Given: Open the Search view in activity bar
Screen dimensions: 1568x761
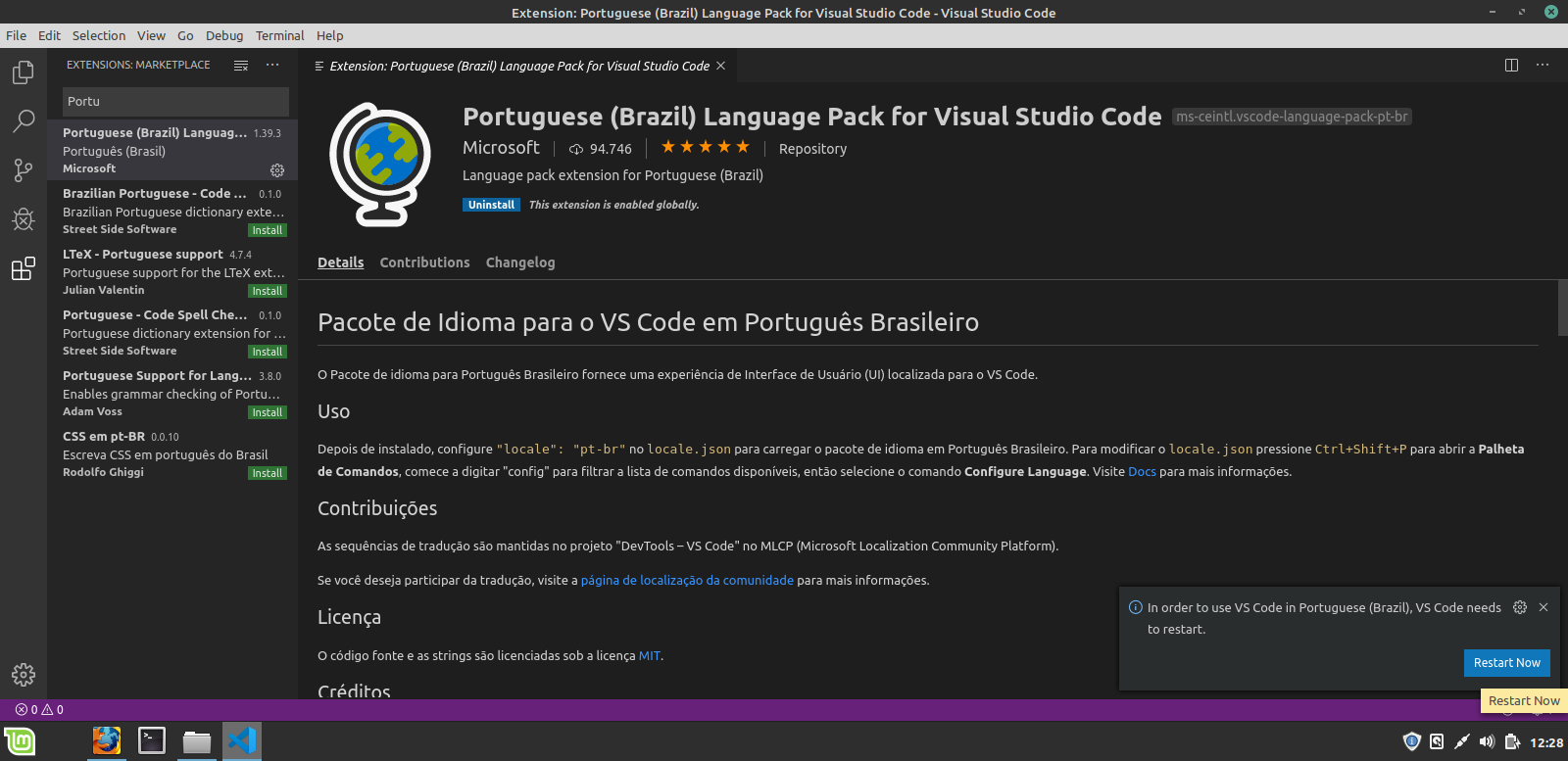Looking at the screenshot, I should [x=24, y=121].
